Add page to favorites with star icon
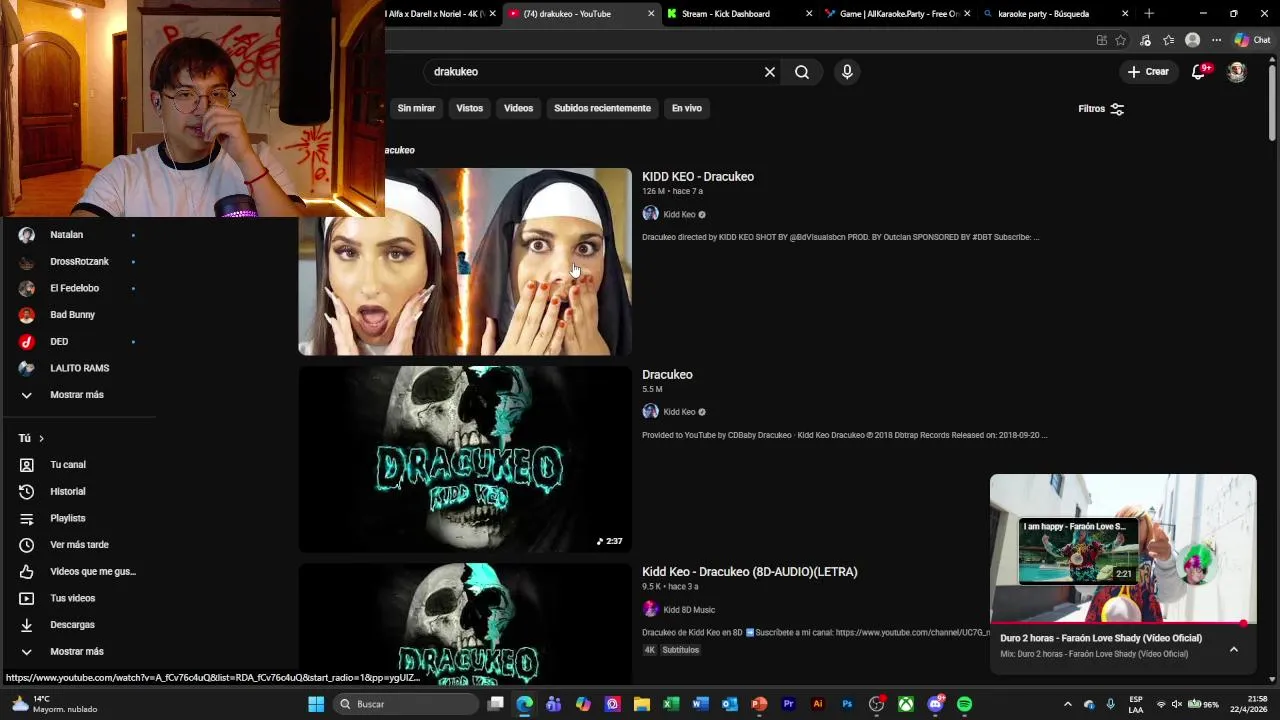This screenshot has height=720, width=1280. point(1121,40)
